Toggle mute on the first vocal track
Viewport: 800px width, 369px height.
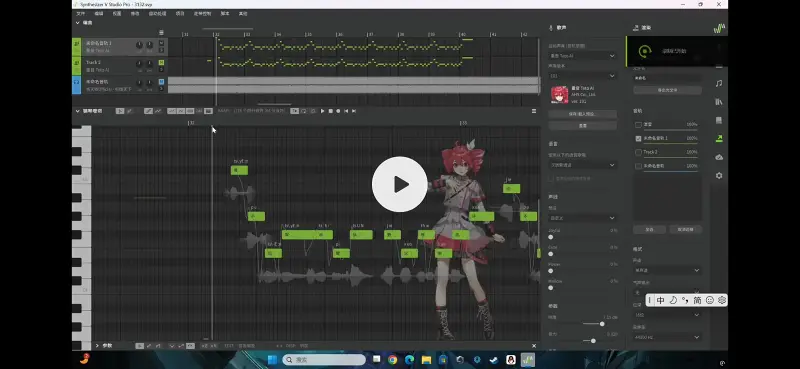161,43
